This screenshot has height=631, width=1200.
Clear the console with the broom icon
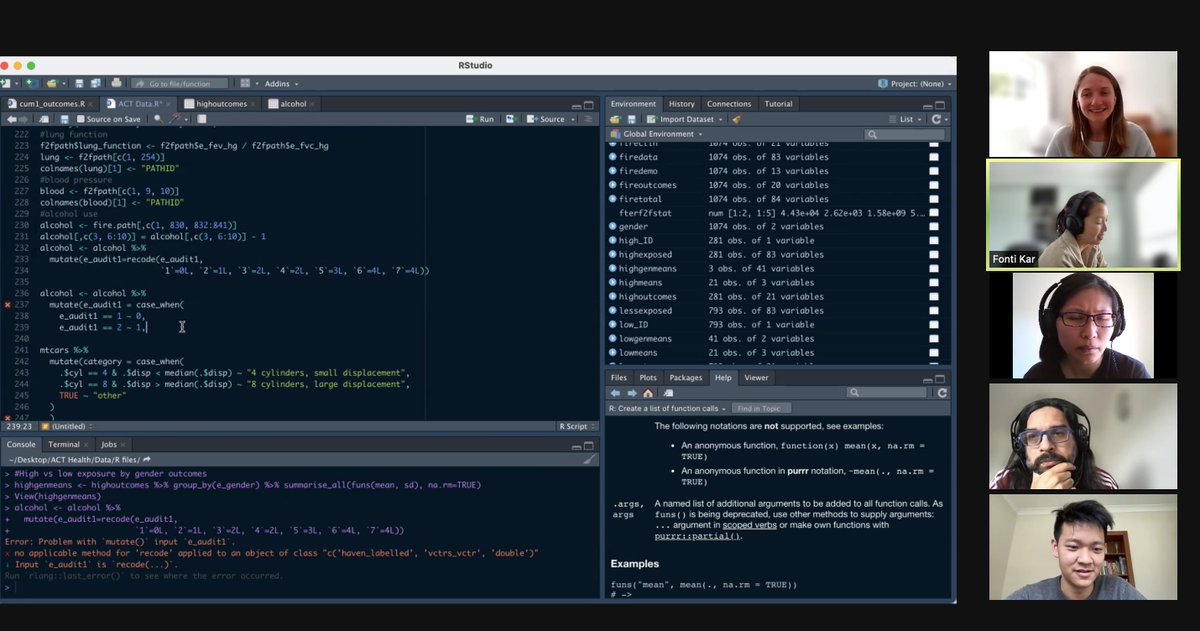click(x=590, y=459)
